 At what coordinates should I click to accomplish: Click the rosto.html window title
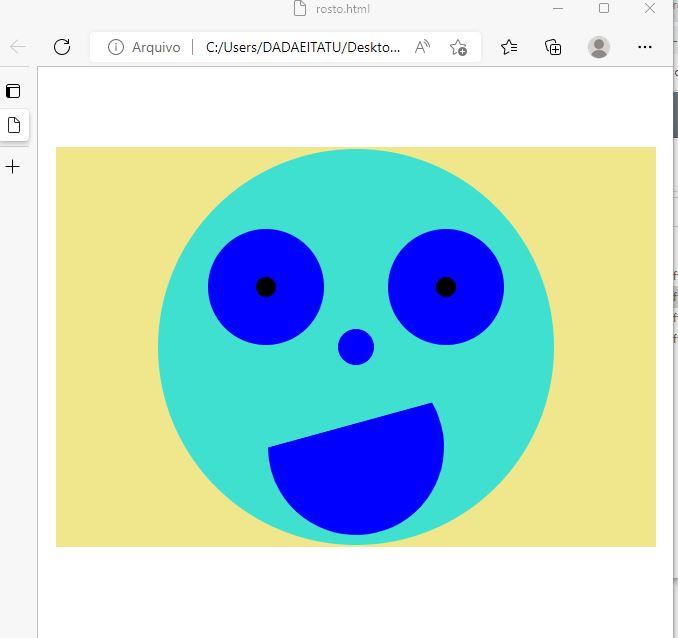click(342, 9)
